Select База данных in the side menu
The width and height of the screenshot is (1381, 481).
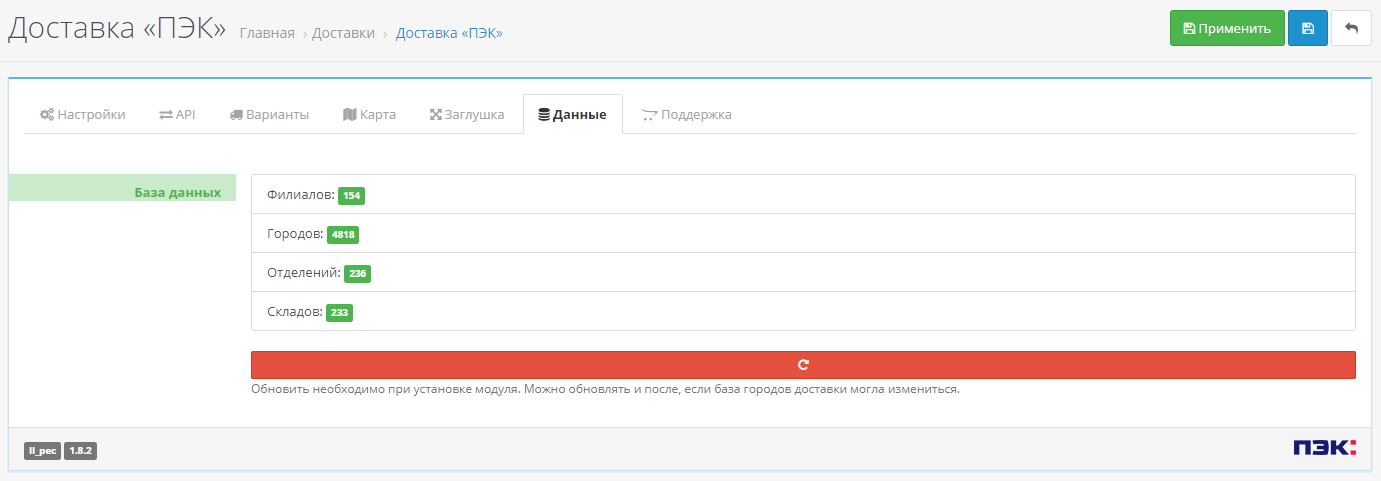click(x=122, y=188)
